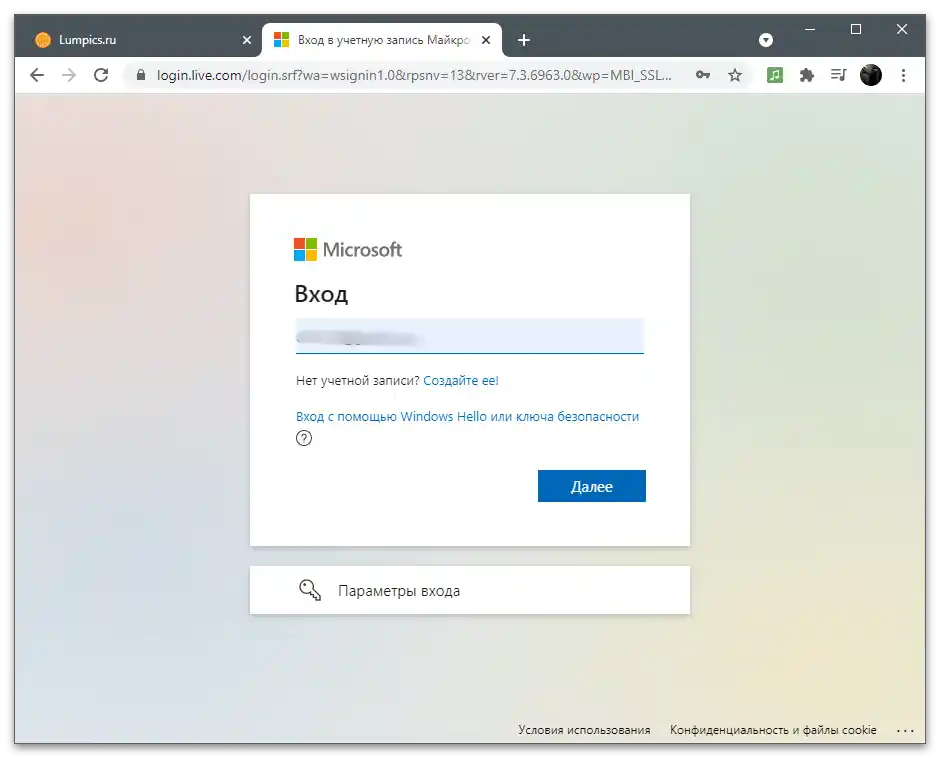Open Chrome three-dot menu
Viewport: 940px width, 758px height.
tap(903, 75)
